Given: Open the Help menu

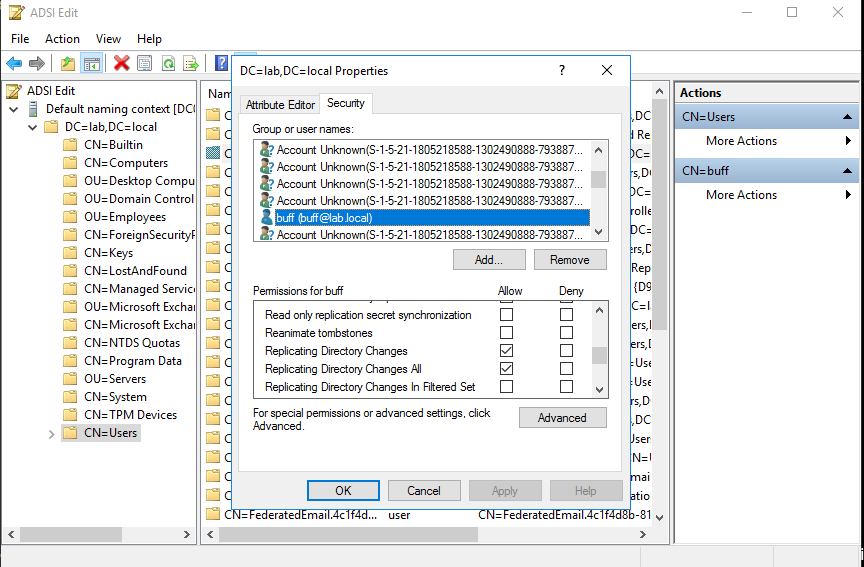Looking at the screenshot, I should click(x=149, y=39).
